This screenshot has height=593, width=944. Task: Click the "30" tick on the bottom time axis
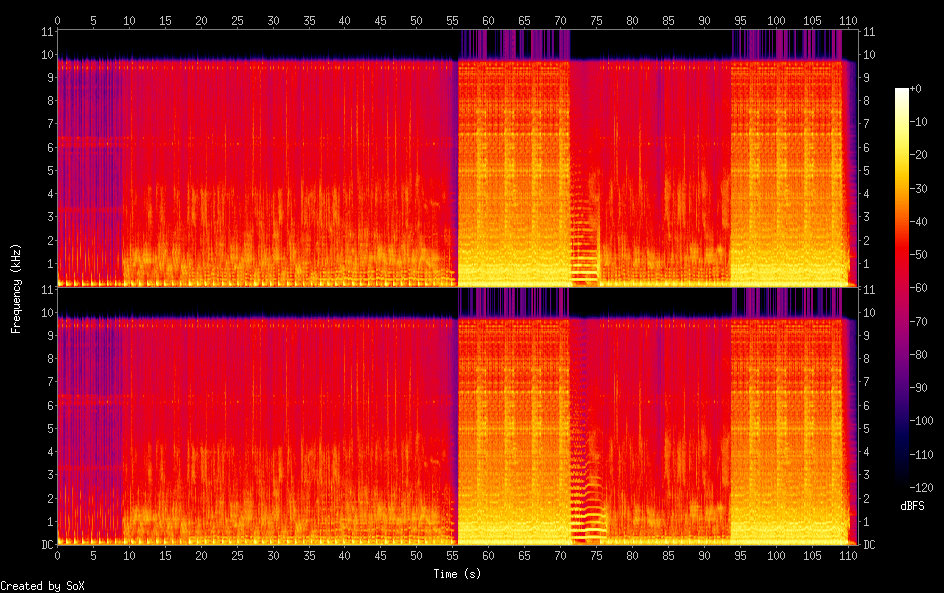[x=273, y=555]
